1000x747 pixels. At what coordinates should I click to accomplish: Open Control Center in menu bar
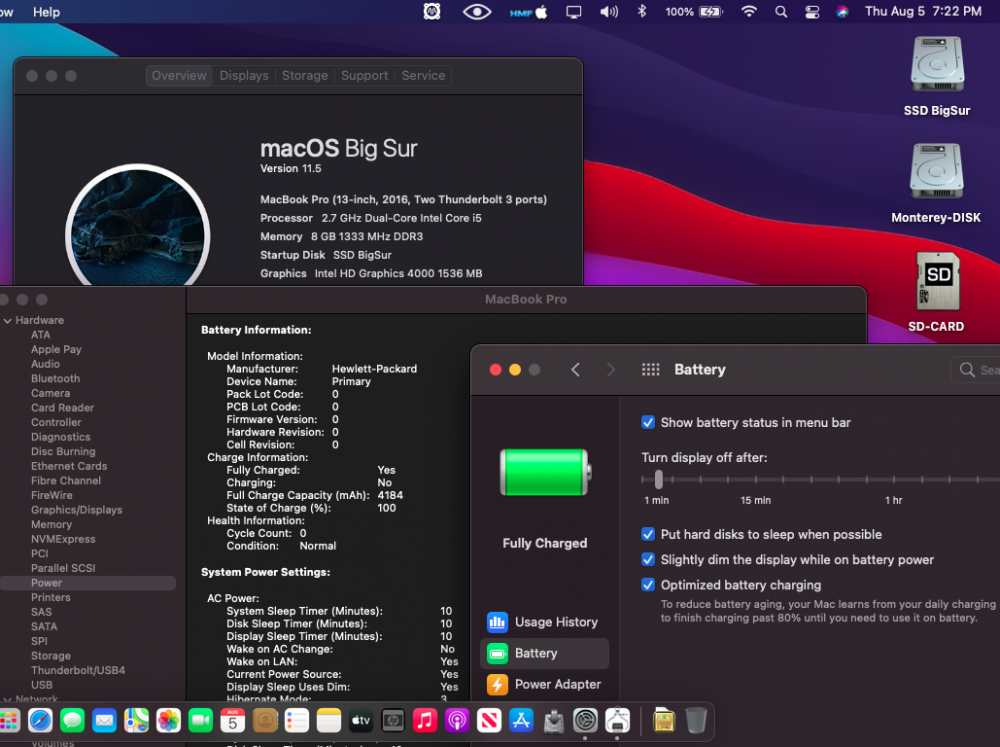click(x=812, y=11)
